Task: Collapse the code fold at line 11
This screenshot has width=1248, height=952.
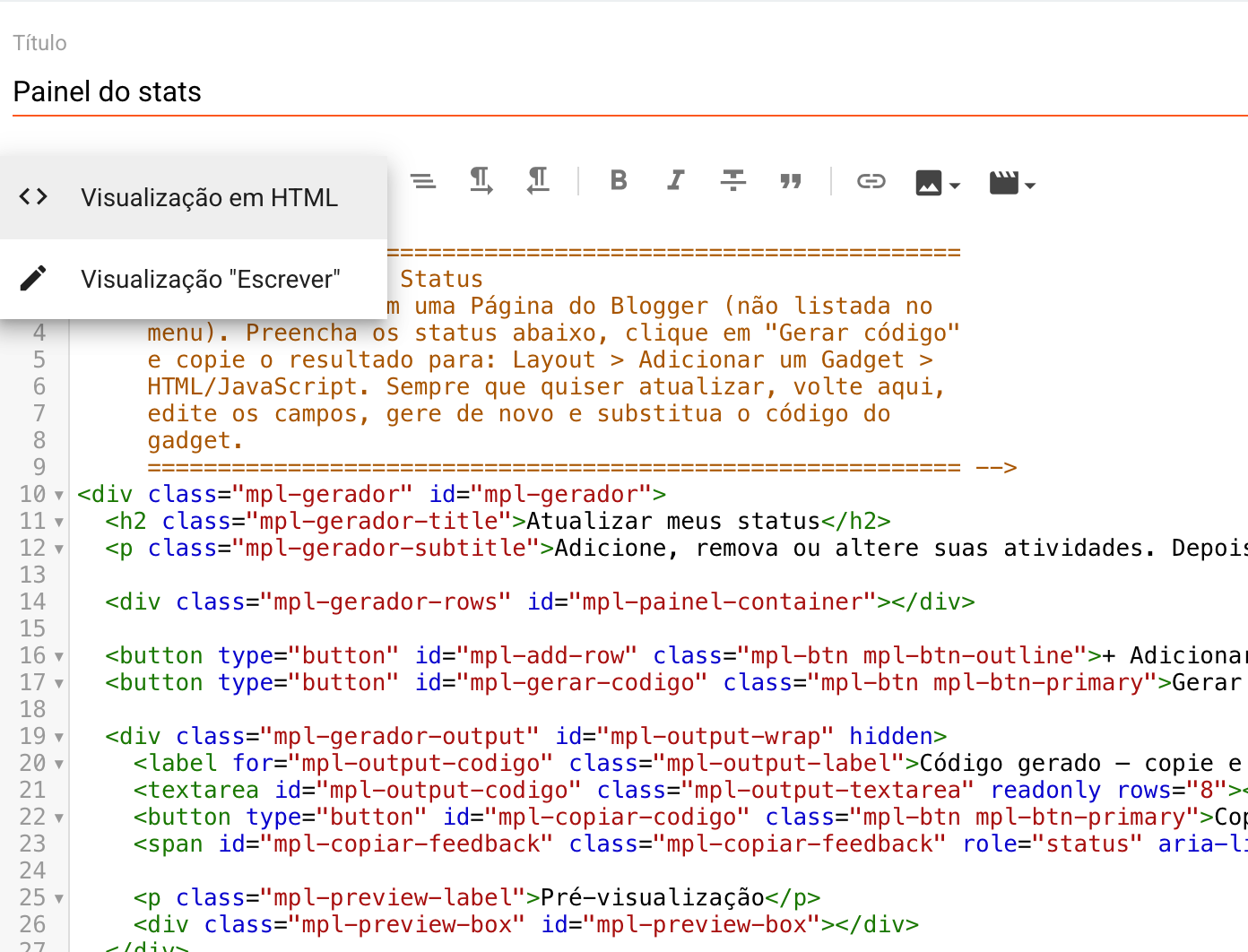Action: 59,522
